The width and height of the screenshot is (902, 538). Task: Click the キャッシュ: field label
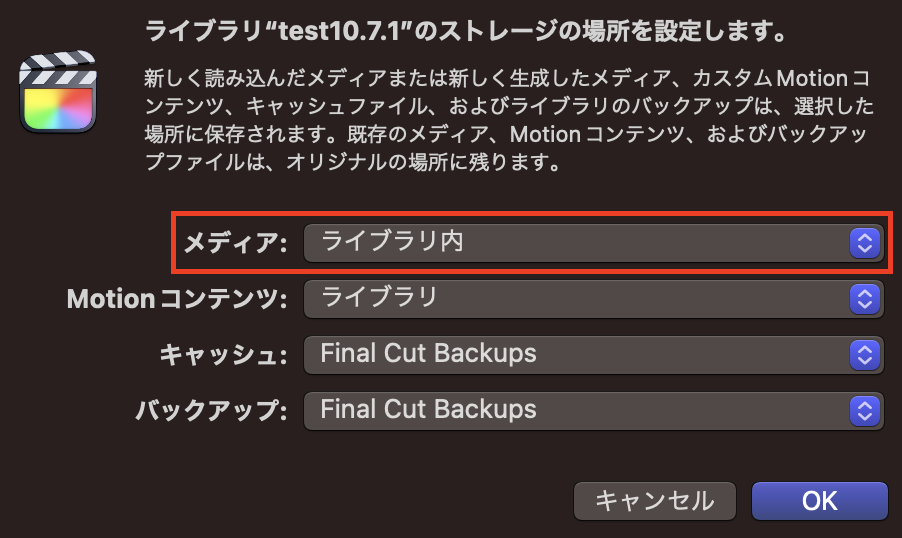223,354
